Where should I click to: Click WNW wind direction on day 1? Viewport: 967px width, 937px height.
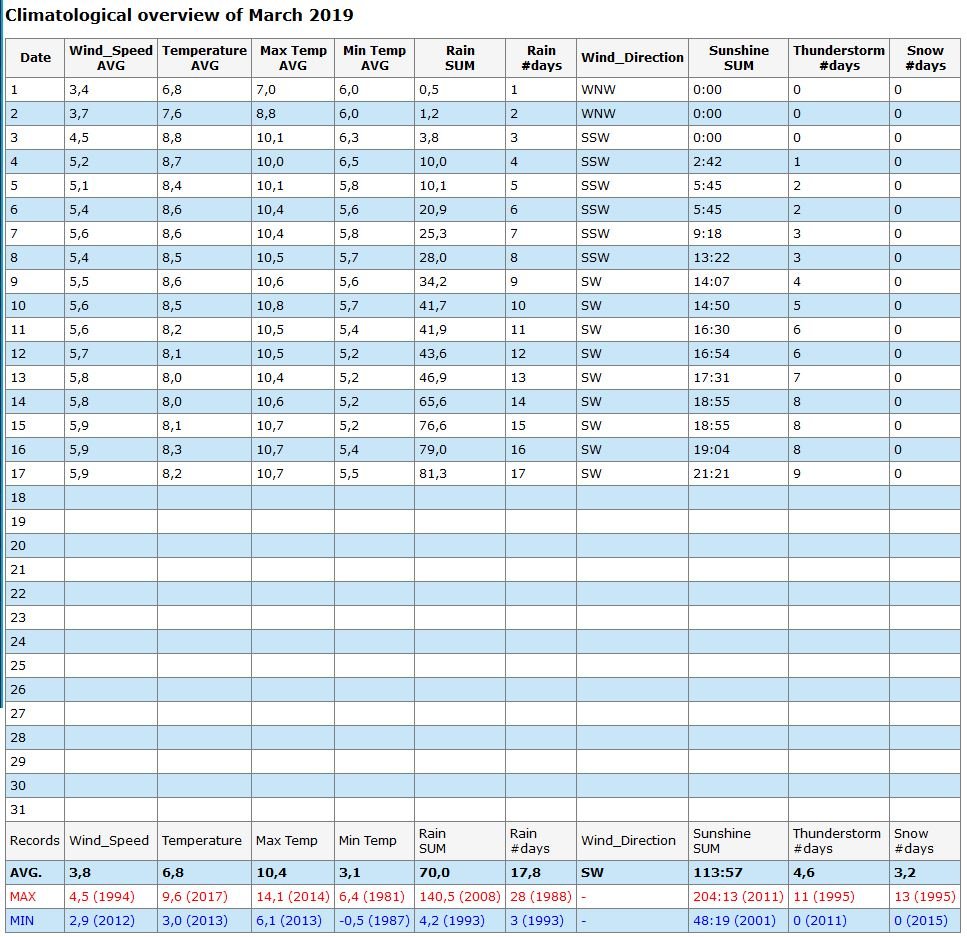pos(598,90)
